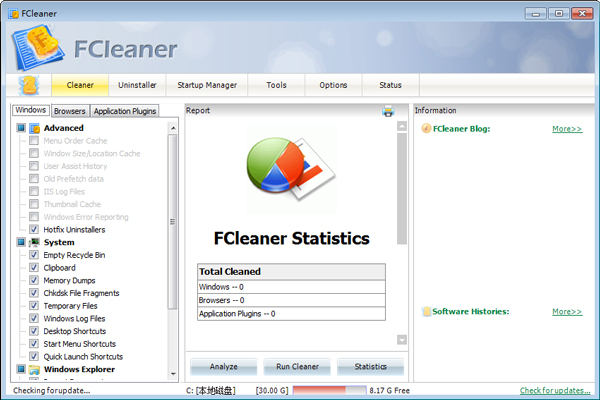Toggle User Assist History checkbox
Screen dimensions: 600x400
point(34,166)
